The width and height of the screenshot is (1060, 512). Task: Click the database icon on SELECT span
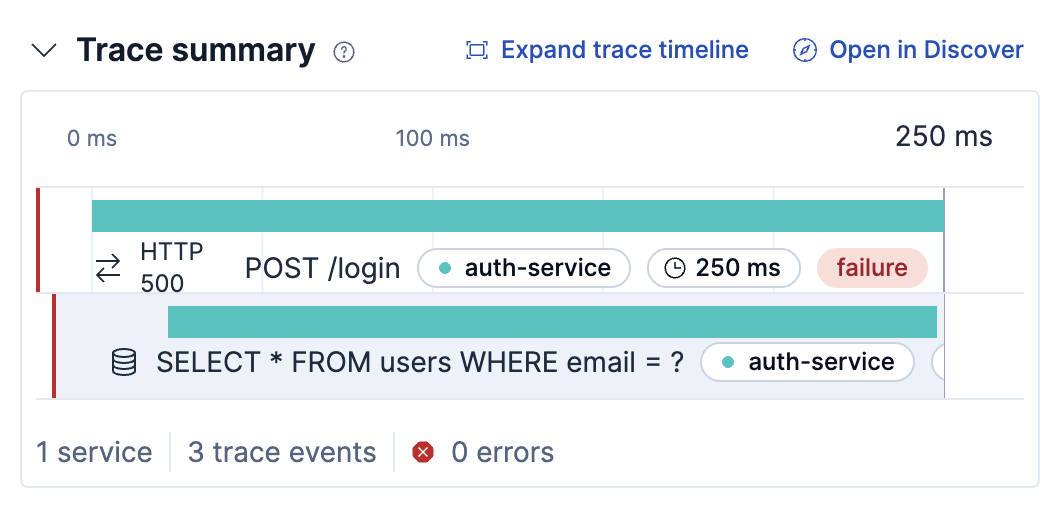[x=124, y=362]
